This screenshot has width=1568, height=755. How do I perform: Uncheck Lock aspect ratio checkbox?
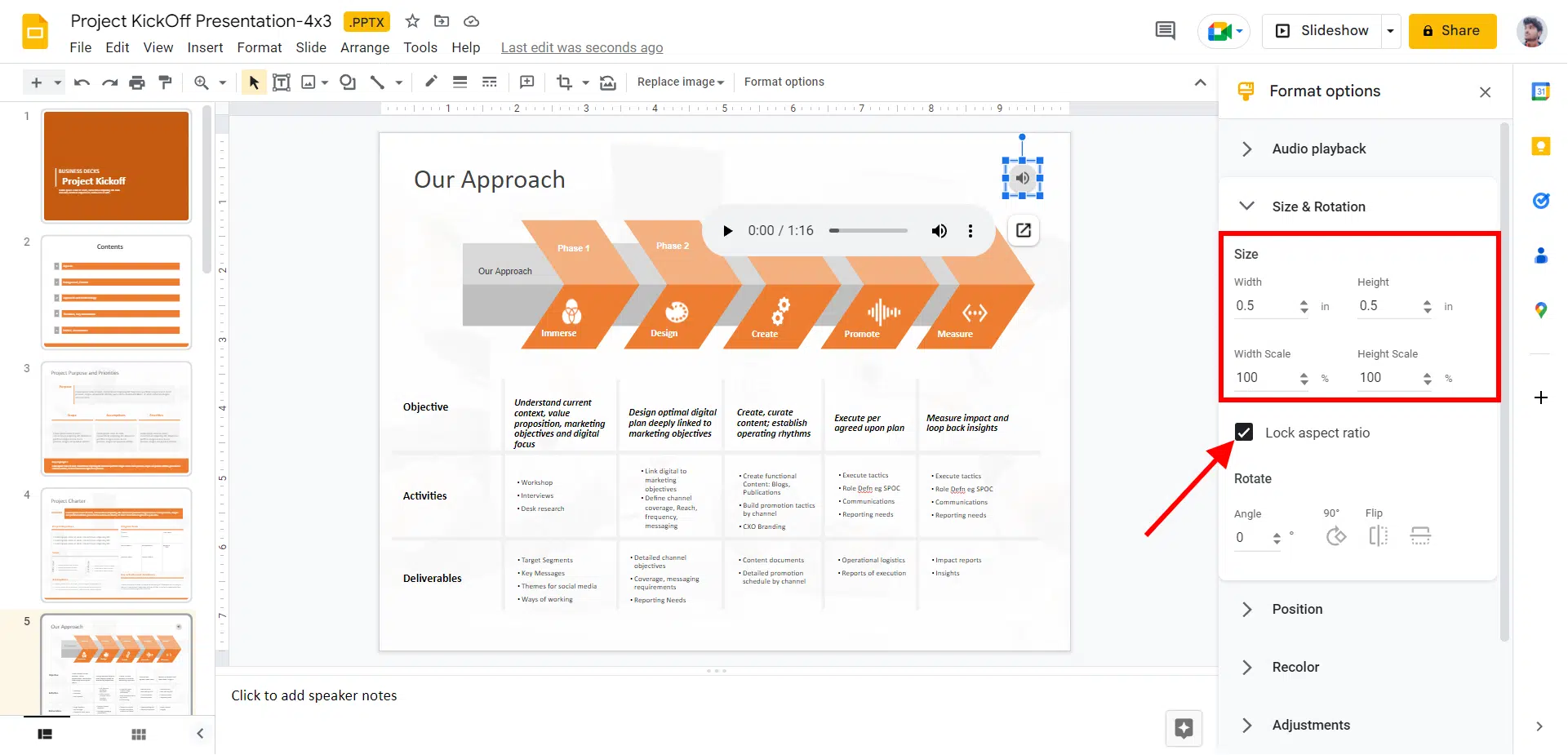pyautogui.click(x=1244, y=433)
